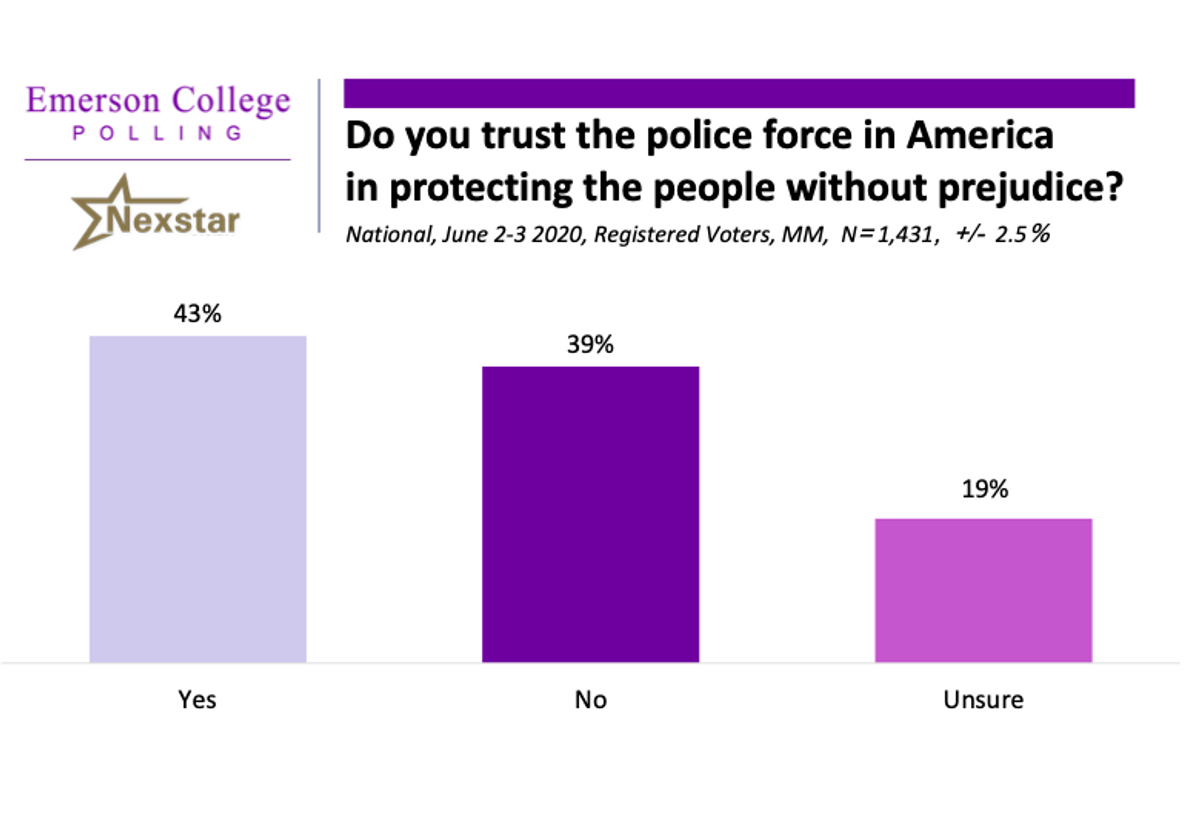Viewport: 1200px width, 831px height.
Task: Click the 39% data label
Action: [590, 345]
